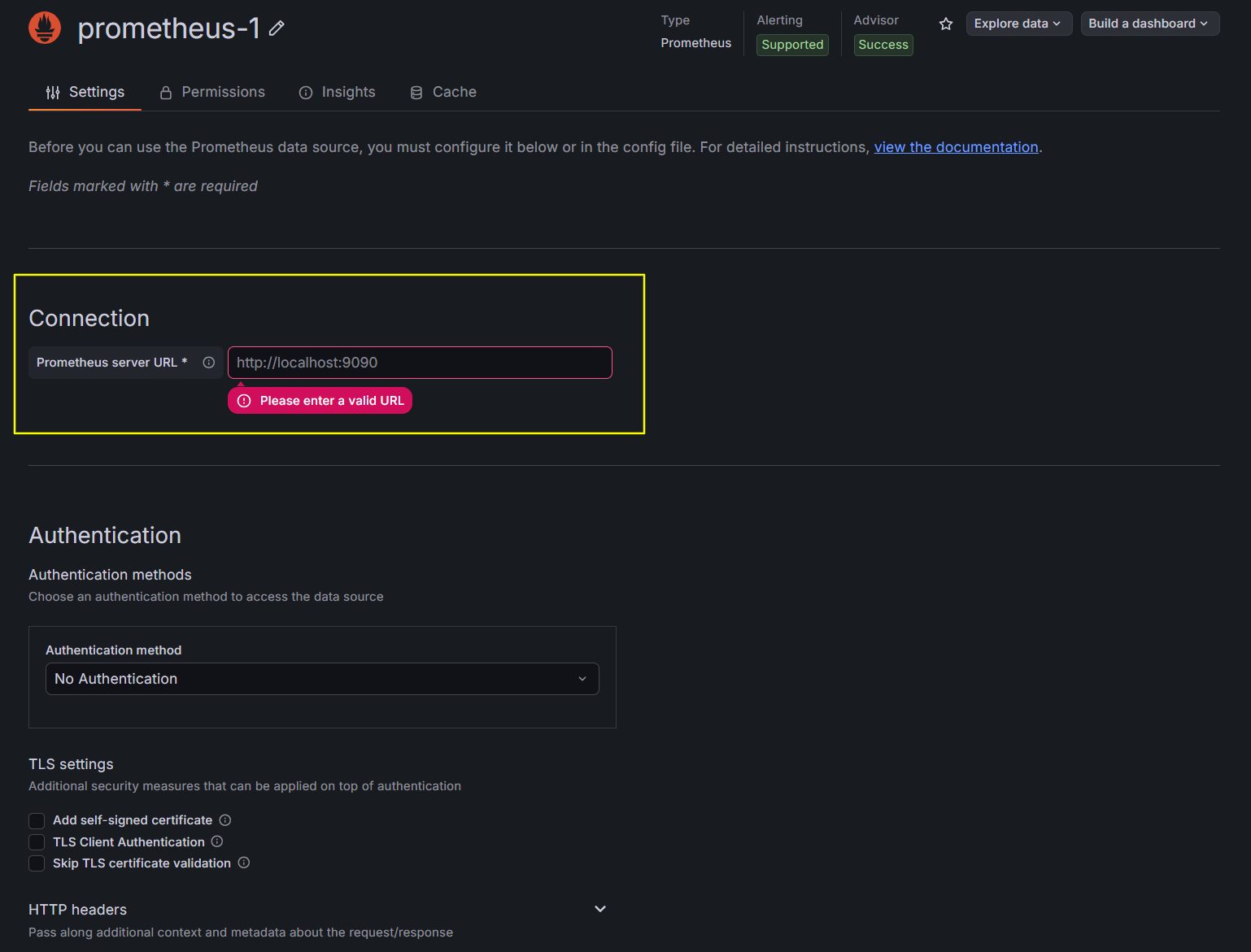This screenshot has height=952, width=1251.
Task: Show info tooltip for Prometheus server URL
Action: point(209,363)
